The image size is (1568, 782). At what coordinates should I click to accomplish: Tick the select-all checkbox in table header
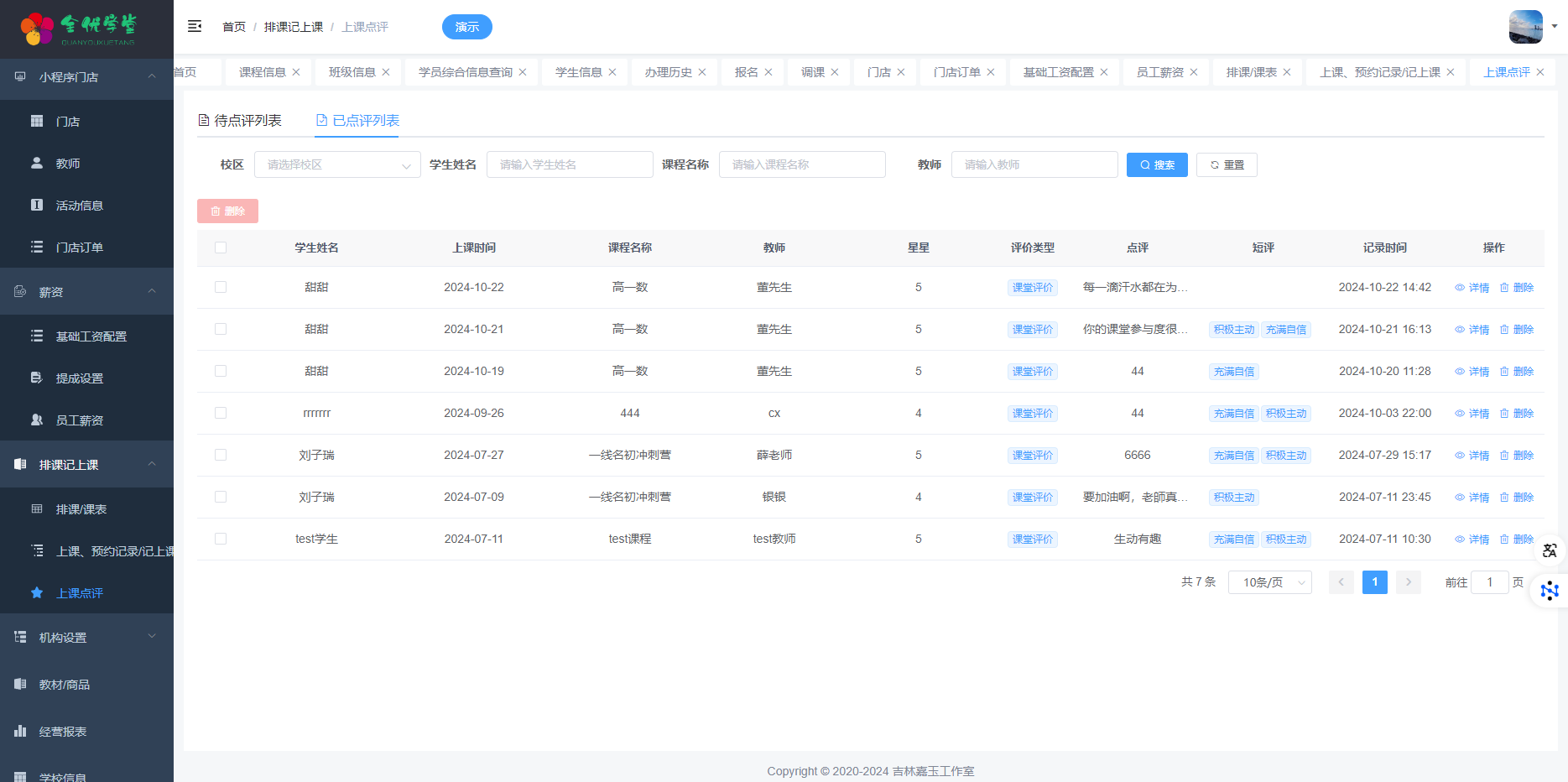pyautogui.click(x=221, y=248)
